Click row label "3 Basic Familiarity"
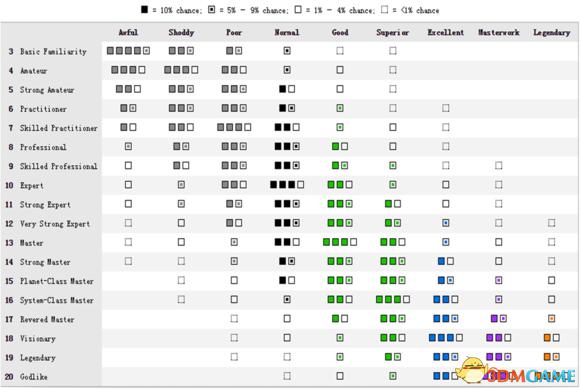 tap(47, 51)
